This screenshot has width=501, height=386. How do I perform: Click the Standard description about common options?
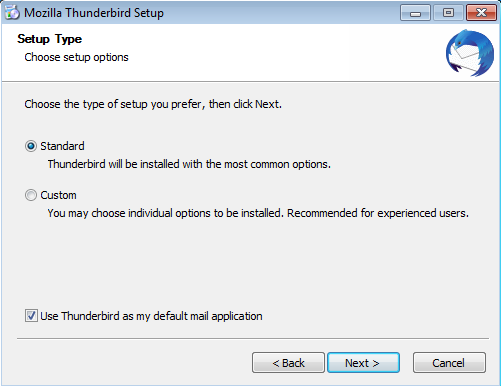point(189,164)
